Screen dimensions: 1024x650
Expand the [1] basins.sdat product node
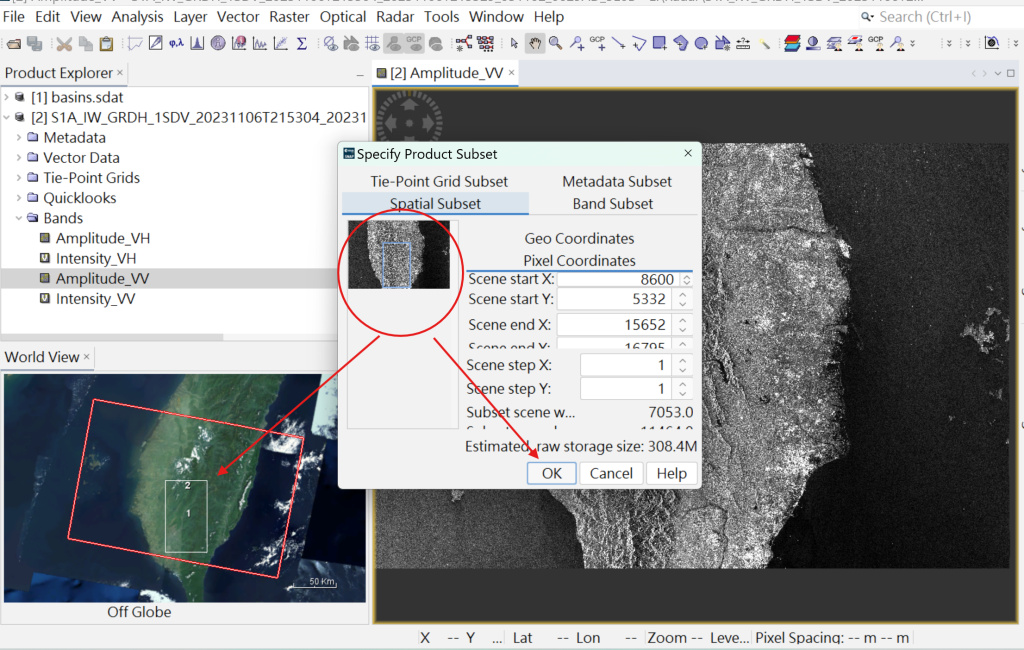coord(7,97)
